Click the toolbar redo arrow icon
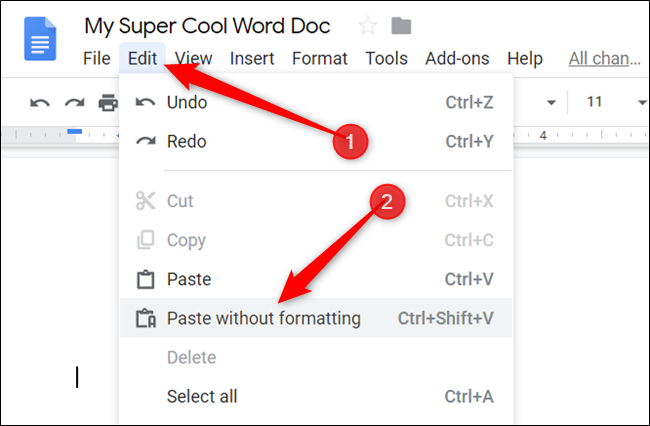Screen dimensions: 650x426 [74, 102]
